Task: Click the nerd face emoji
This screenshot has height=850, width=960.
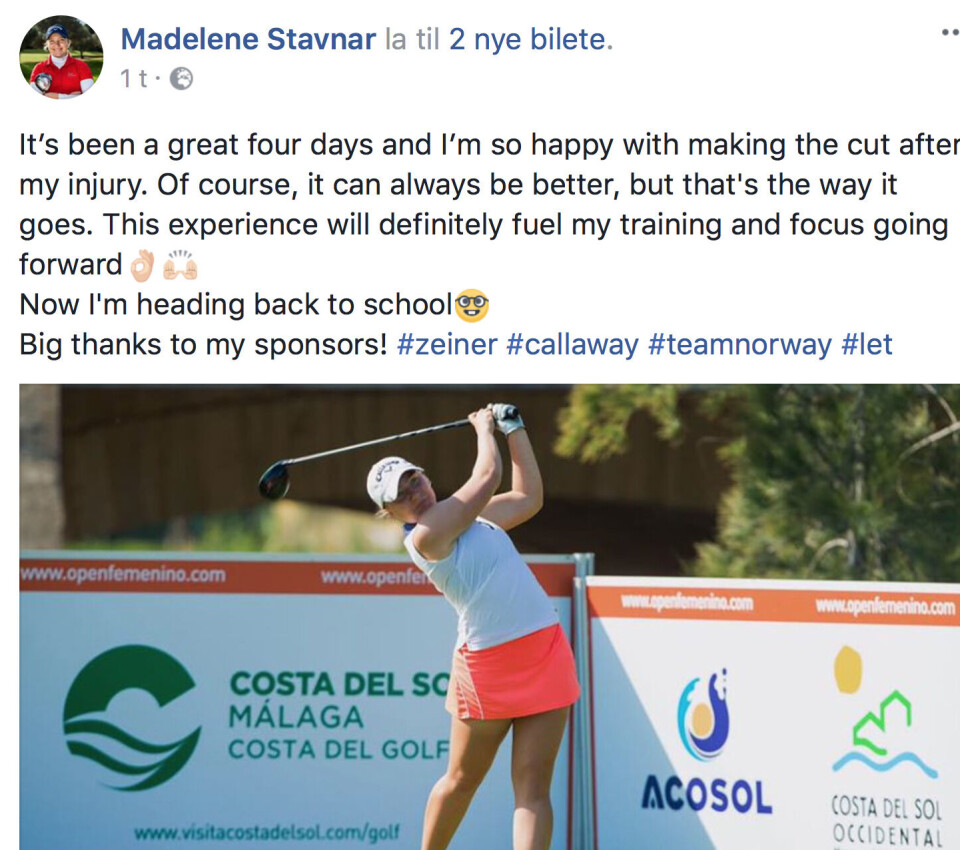Action: pyautogui.click(x=471, y=305)
